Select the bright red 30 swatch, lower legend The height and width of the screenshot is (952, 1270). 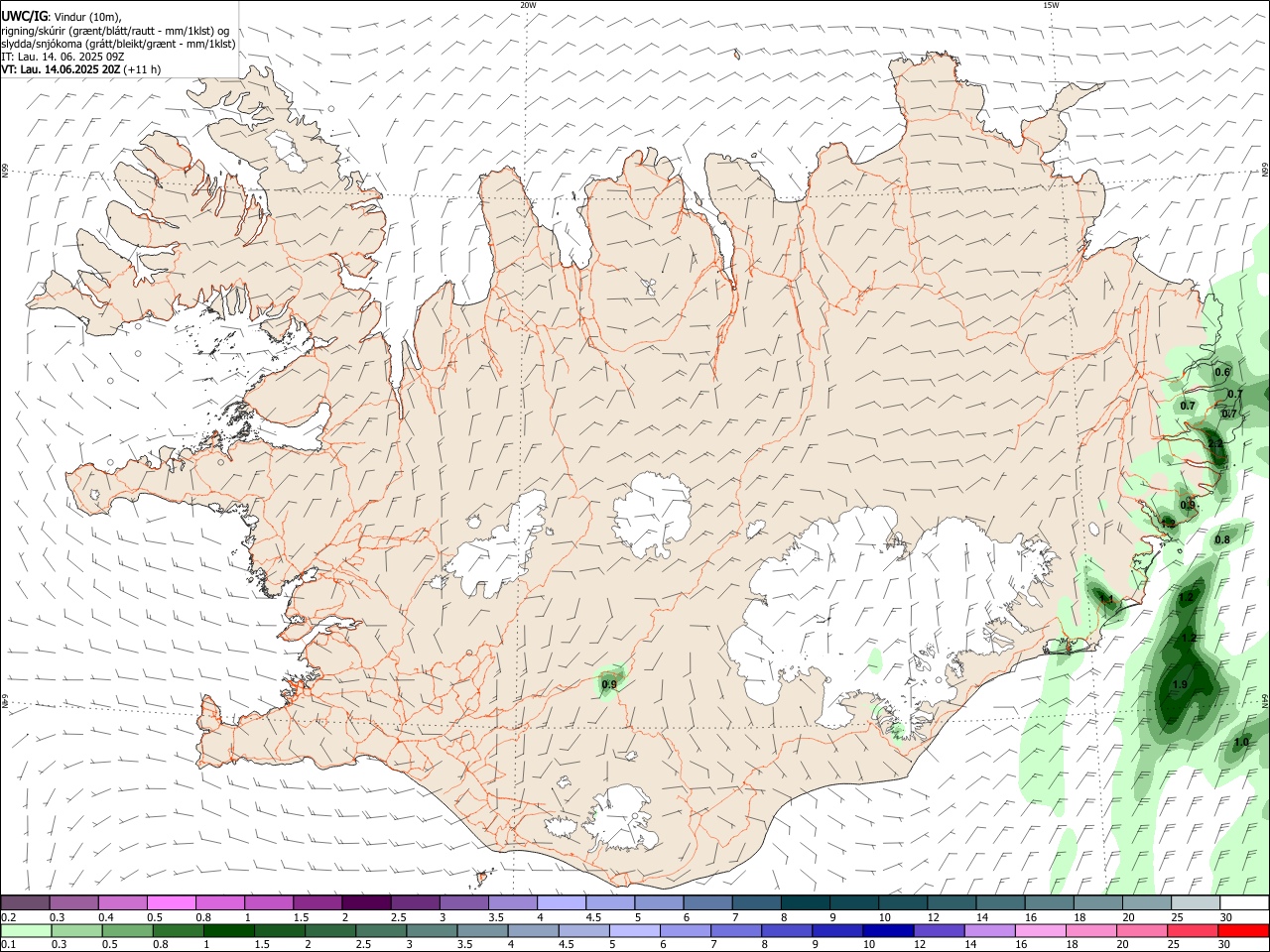click(x=1244, y=931)
